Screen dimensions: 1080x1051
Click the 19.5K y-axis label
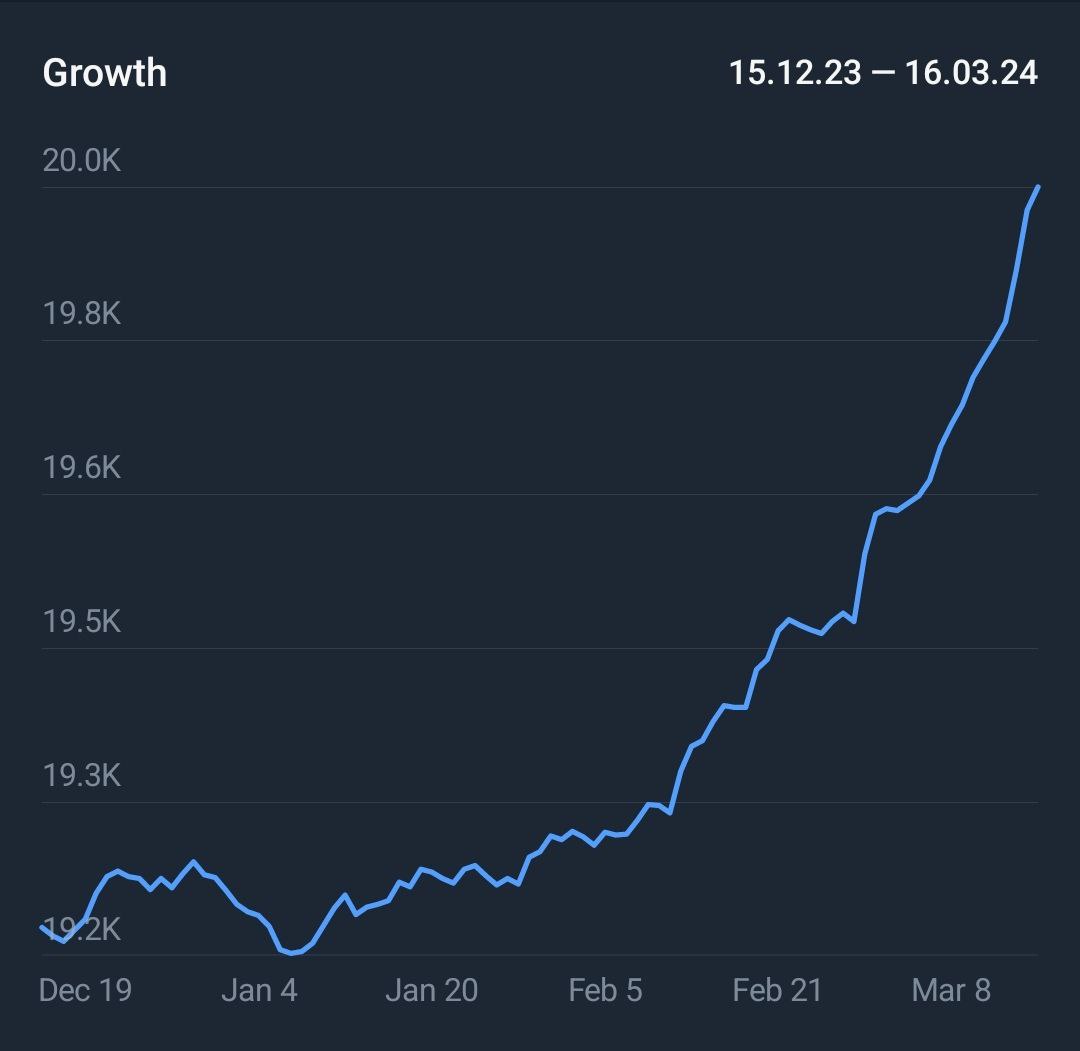point(81,621)
